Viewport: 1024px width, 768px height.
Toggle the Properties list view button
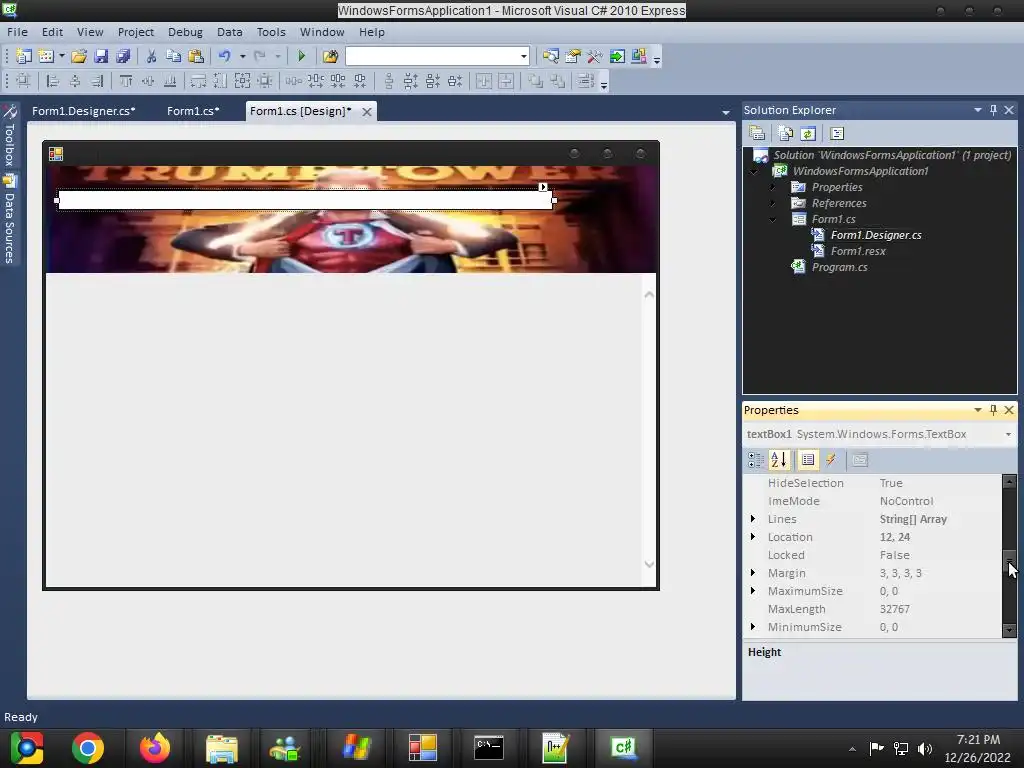tap(808, 460)
